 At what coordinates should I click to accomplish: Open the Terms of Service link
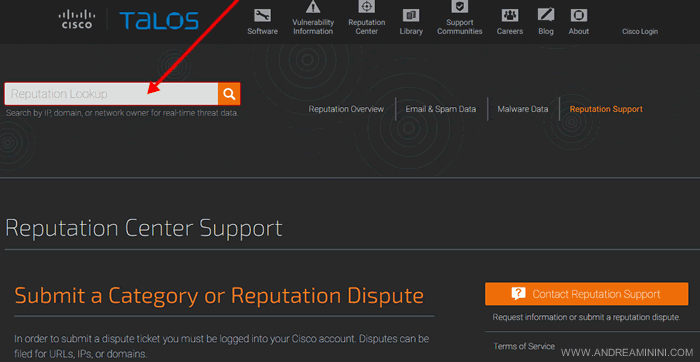pyautogui.click(x=524, y=346)
